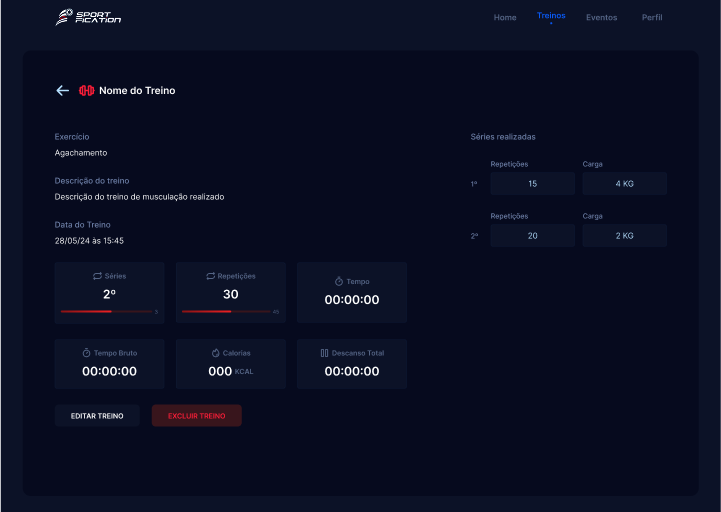Open the Treinos menu item
The height and width of the screenshot is (512, 721).
click(x=551, y=16)
